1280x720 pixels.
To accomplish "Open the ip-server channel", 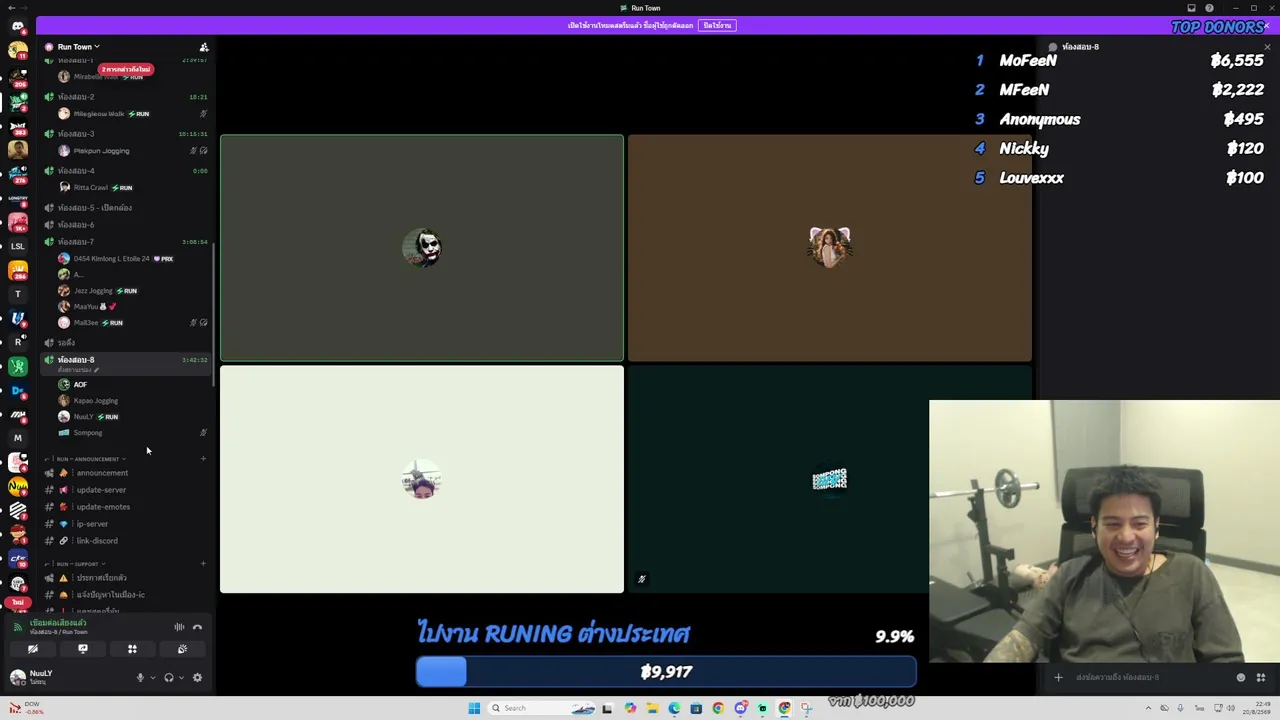I will [93, 524].
